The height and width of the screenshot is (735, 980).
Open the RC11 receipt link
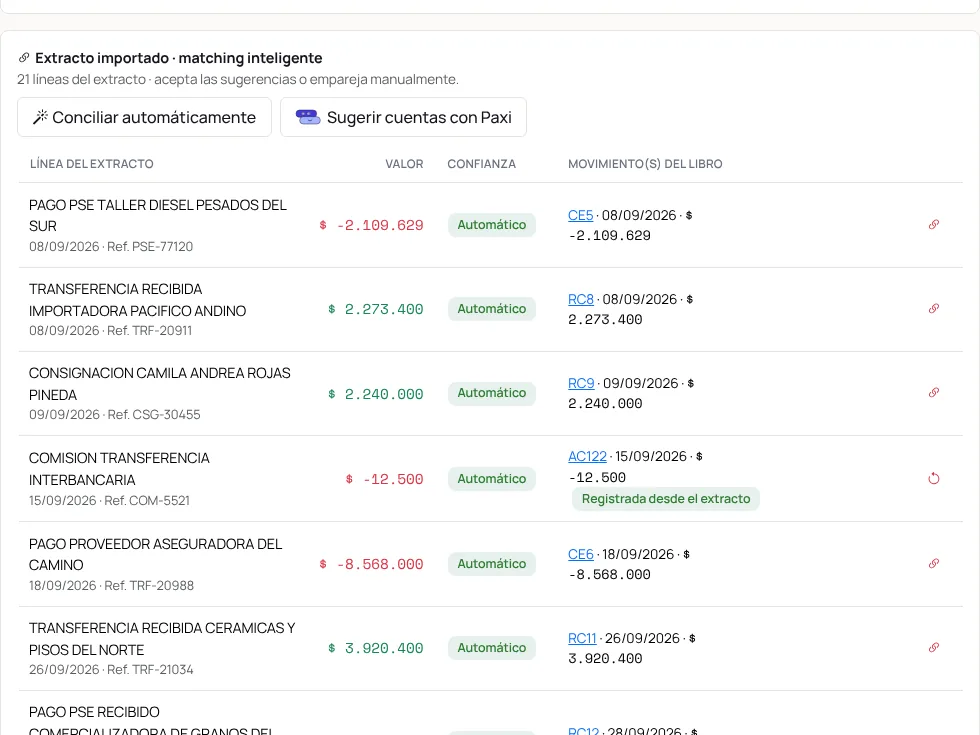point(582,638)
